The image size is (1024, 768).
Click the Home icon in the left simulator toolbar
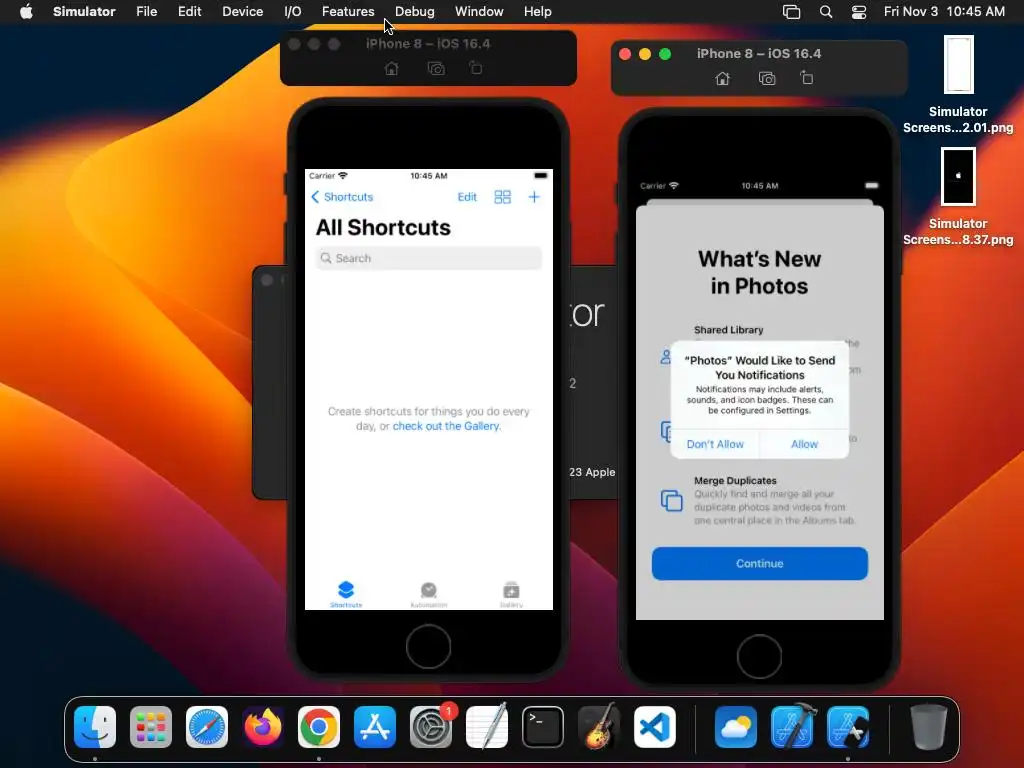click(391, 68)
